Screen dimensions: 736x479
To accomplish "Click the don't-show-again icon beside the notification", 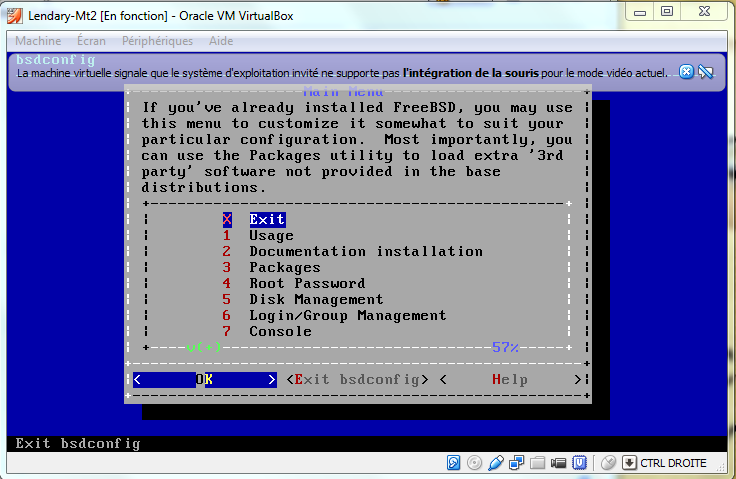I will click(706, 72).
